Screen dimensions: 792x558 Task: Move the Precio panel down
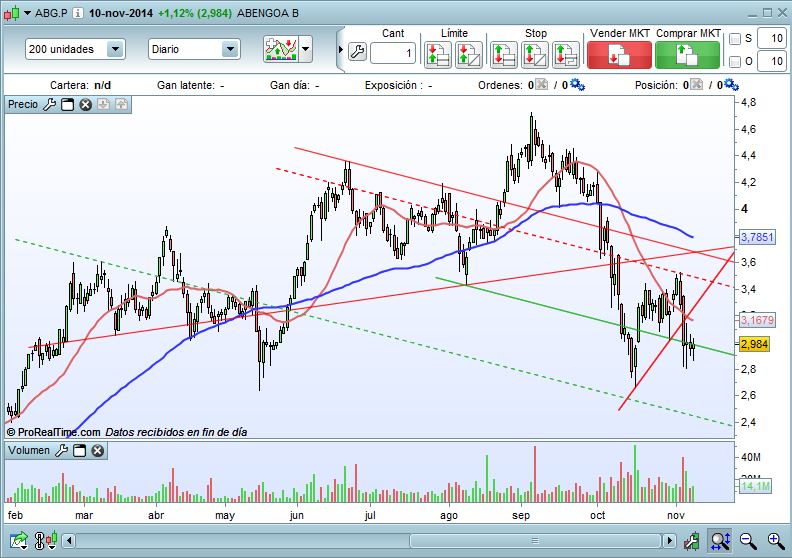pos(104,105)
